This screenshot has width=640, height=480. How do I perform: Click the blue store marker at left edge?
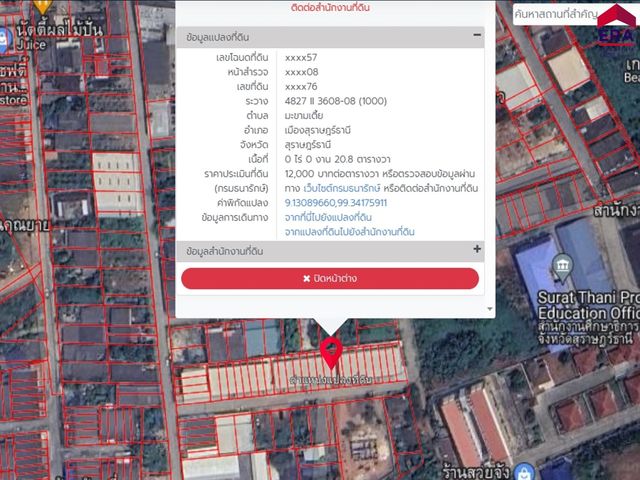pos(4,40)
